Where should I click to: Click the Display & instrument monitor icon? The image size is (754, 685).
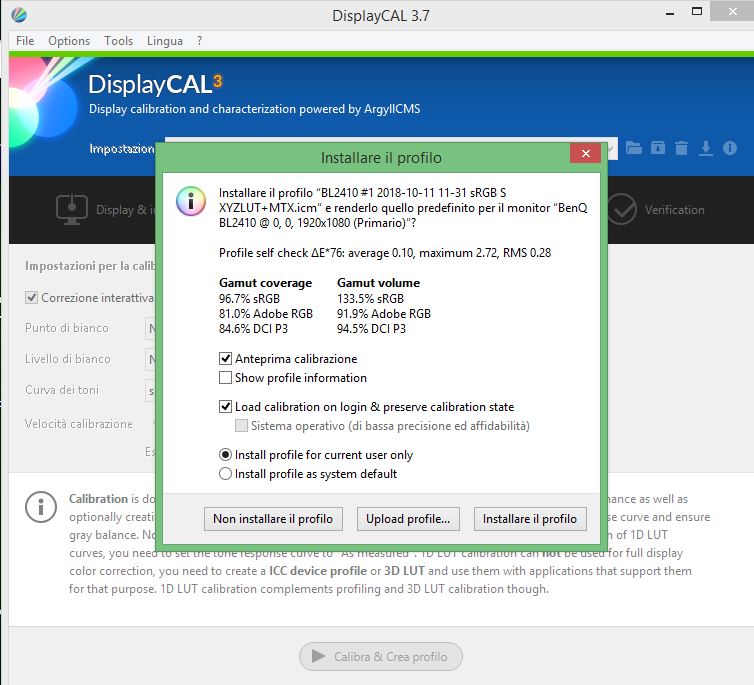click(72, 209)
